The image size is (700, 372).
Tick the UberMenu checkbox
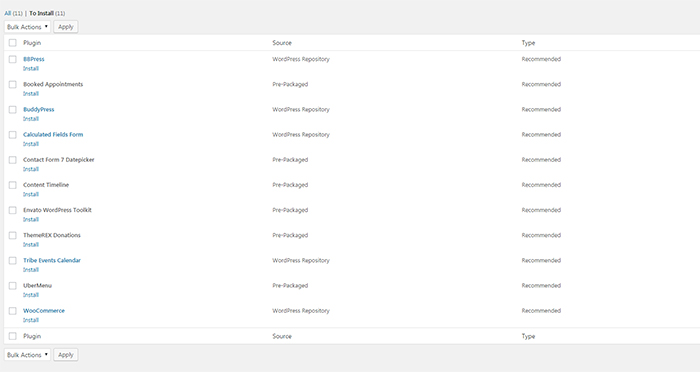pyautogui.click(x=12, y=285)
